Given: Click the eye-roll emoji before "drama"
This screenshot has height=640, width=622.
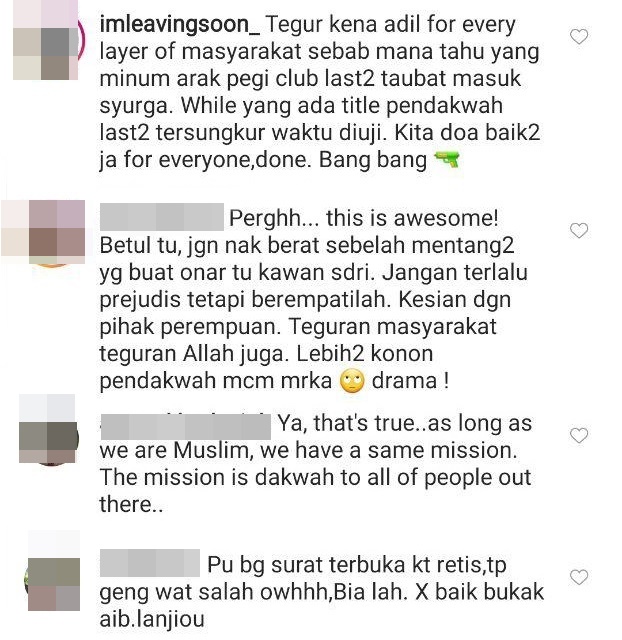Looking at the screenshot, I should [352, 381].
